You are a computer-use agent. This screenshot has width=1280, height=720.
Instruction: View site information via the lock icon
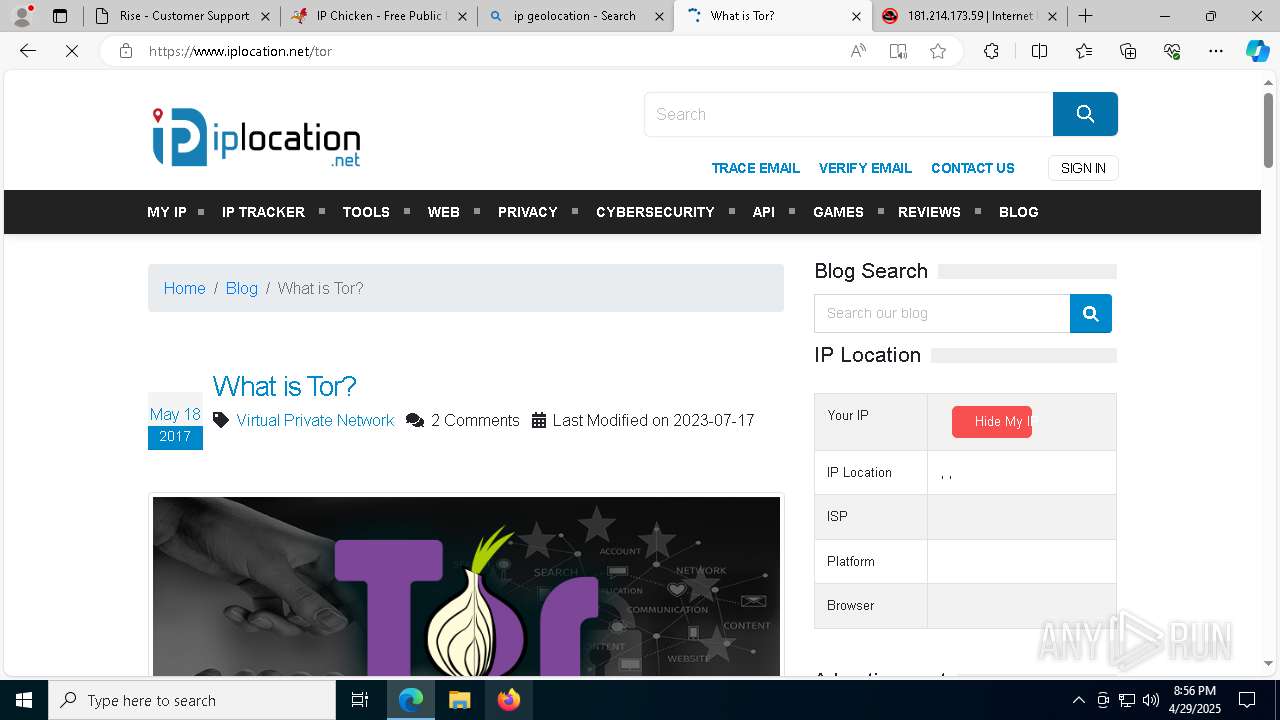tap(126, 51)
